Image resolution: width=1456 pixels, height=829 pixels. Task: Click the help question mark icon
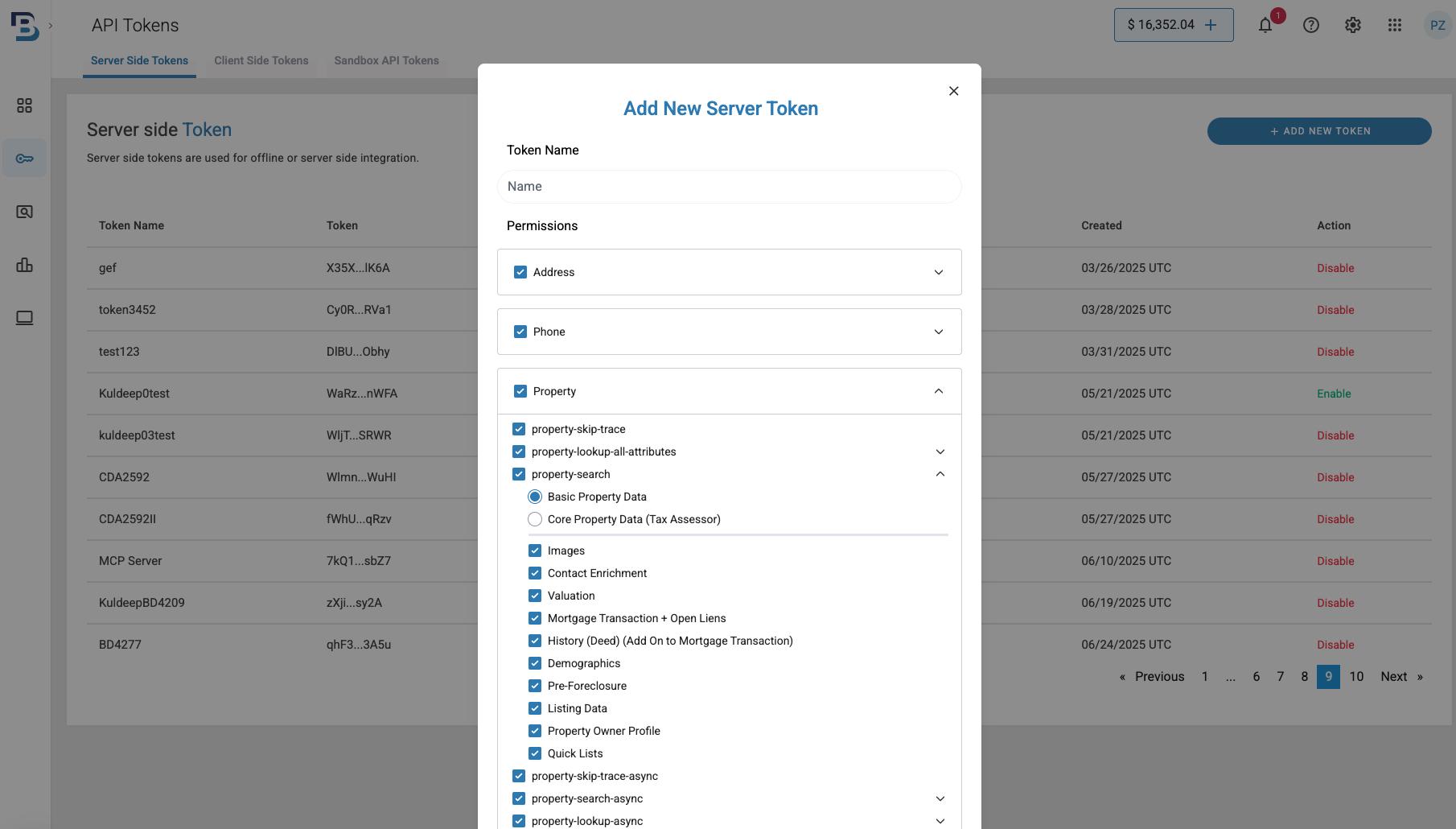point(1311,26)
